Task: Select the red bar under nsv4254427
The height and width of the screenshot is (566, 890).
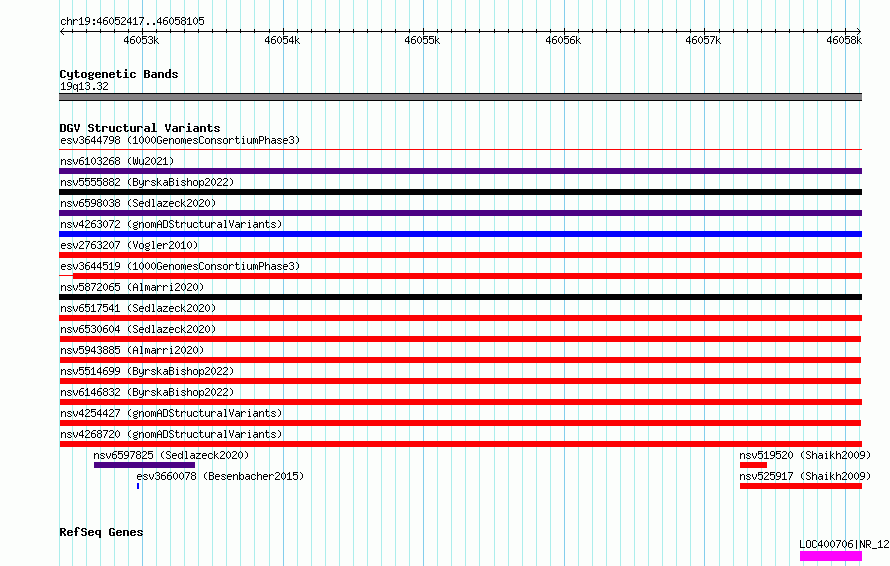Action: [x=460, y=423]
